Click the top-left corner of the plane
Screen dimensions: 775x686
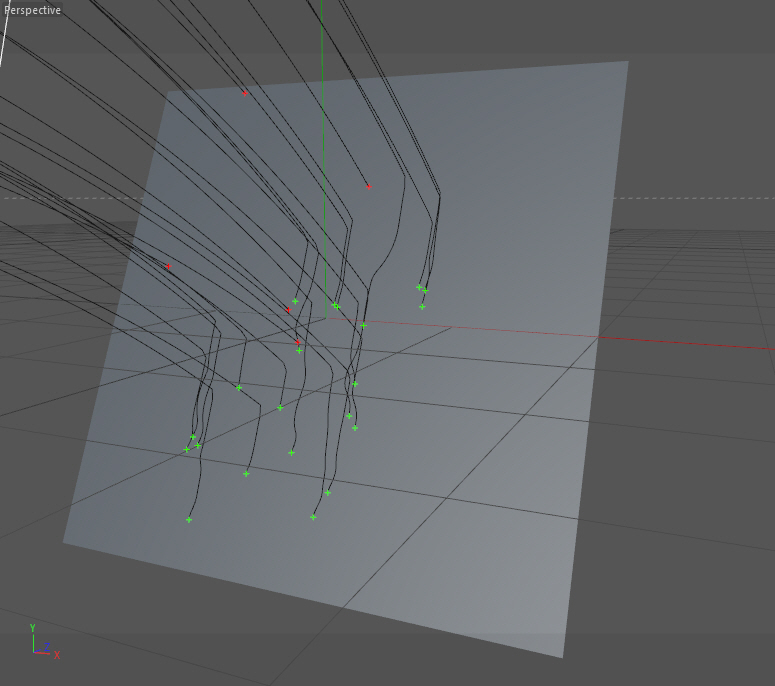(170, 92)
